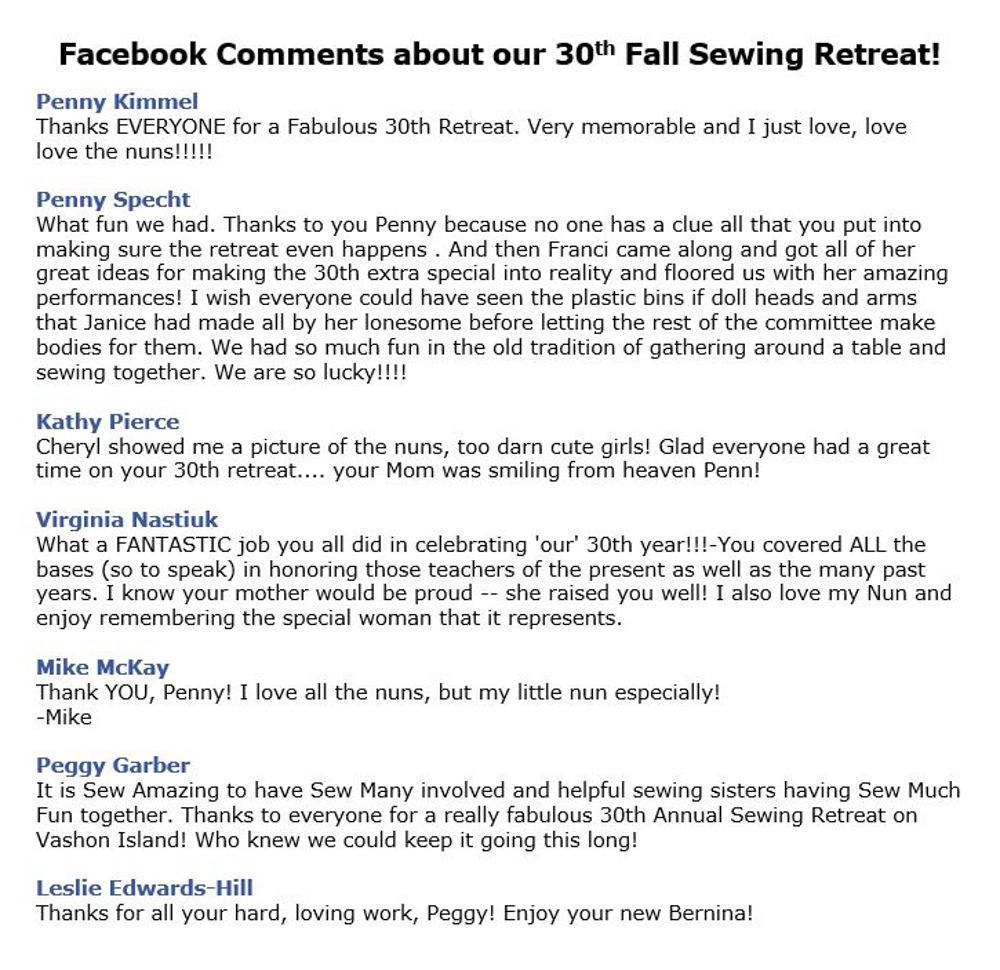The height and width of the screenshot is (970, 1000).
Task: Click the name Cheryl in Pierce's comment
Action: click(x=68, y=447)
